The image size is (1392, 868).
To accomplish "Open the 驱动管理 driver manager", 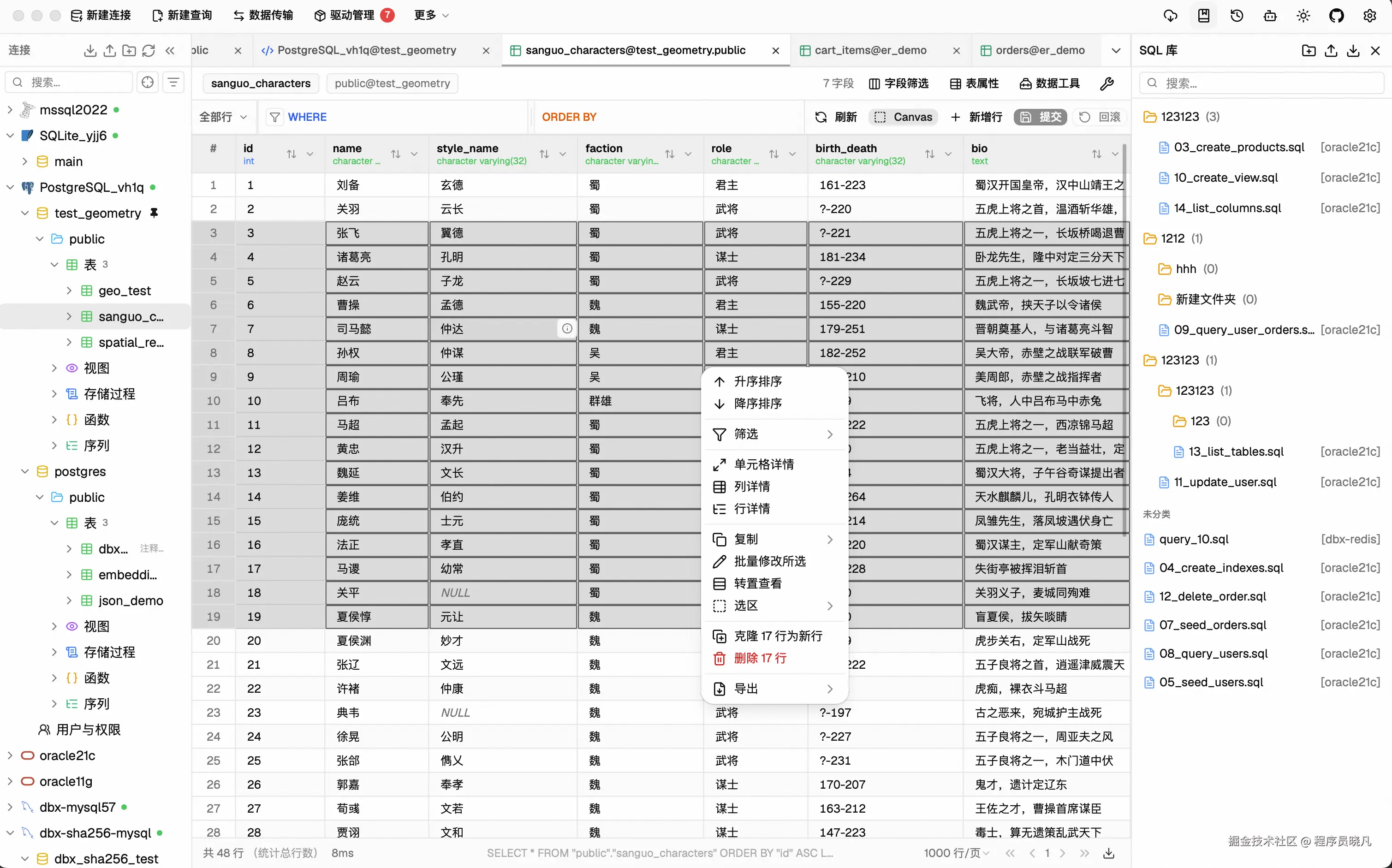I will click(354, 16).
